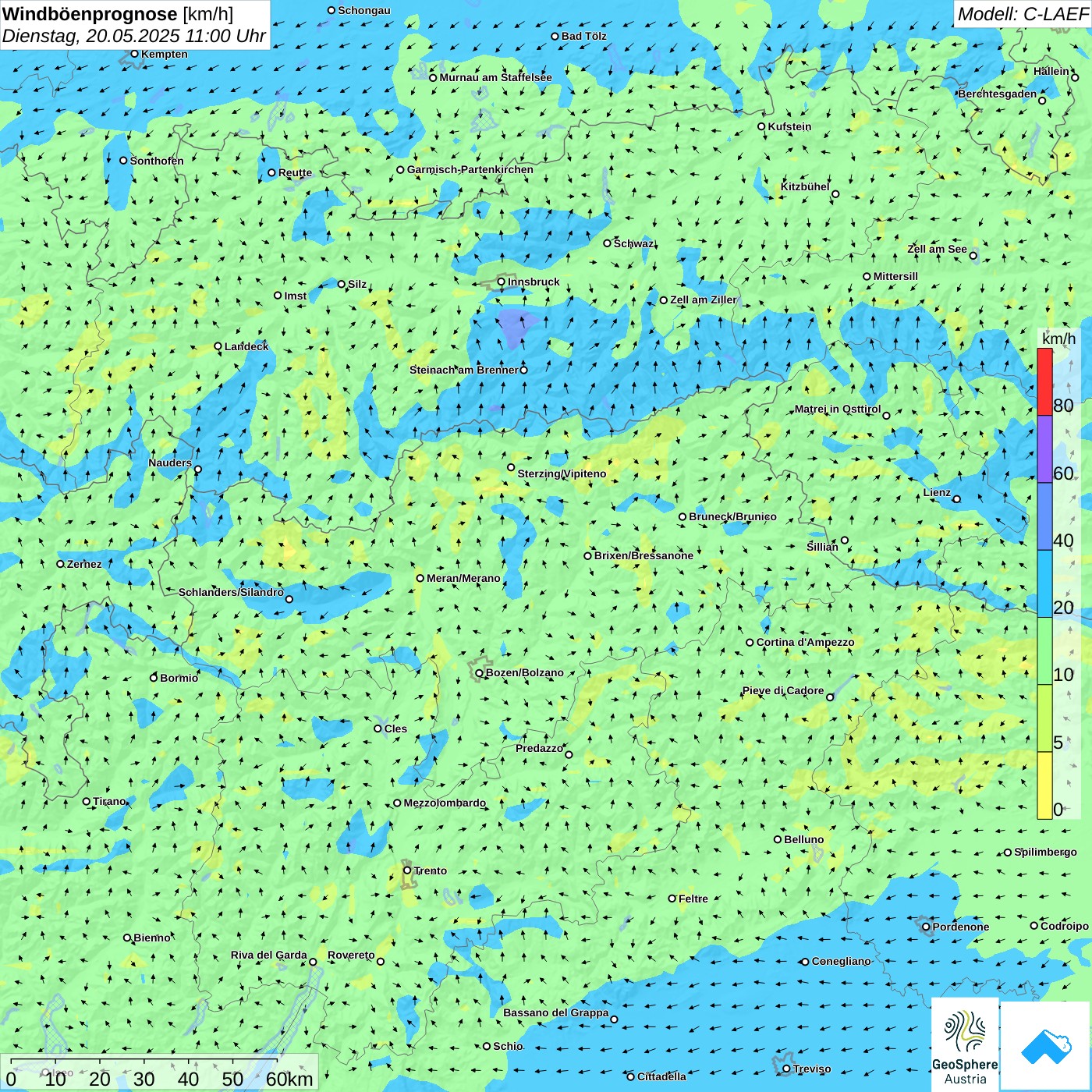Select the Bozen/Bolzano location marker
Screen dimensions: 1092x1092
pos(480,673)
